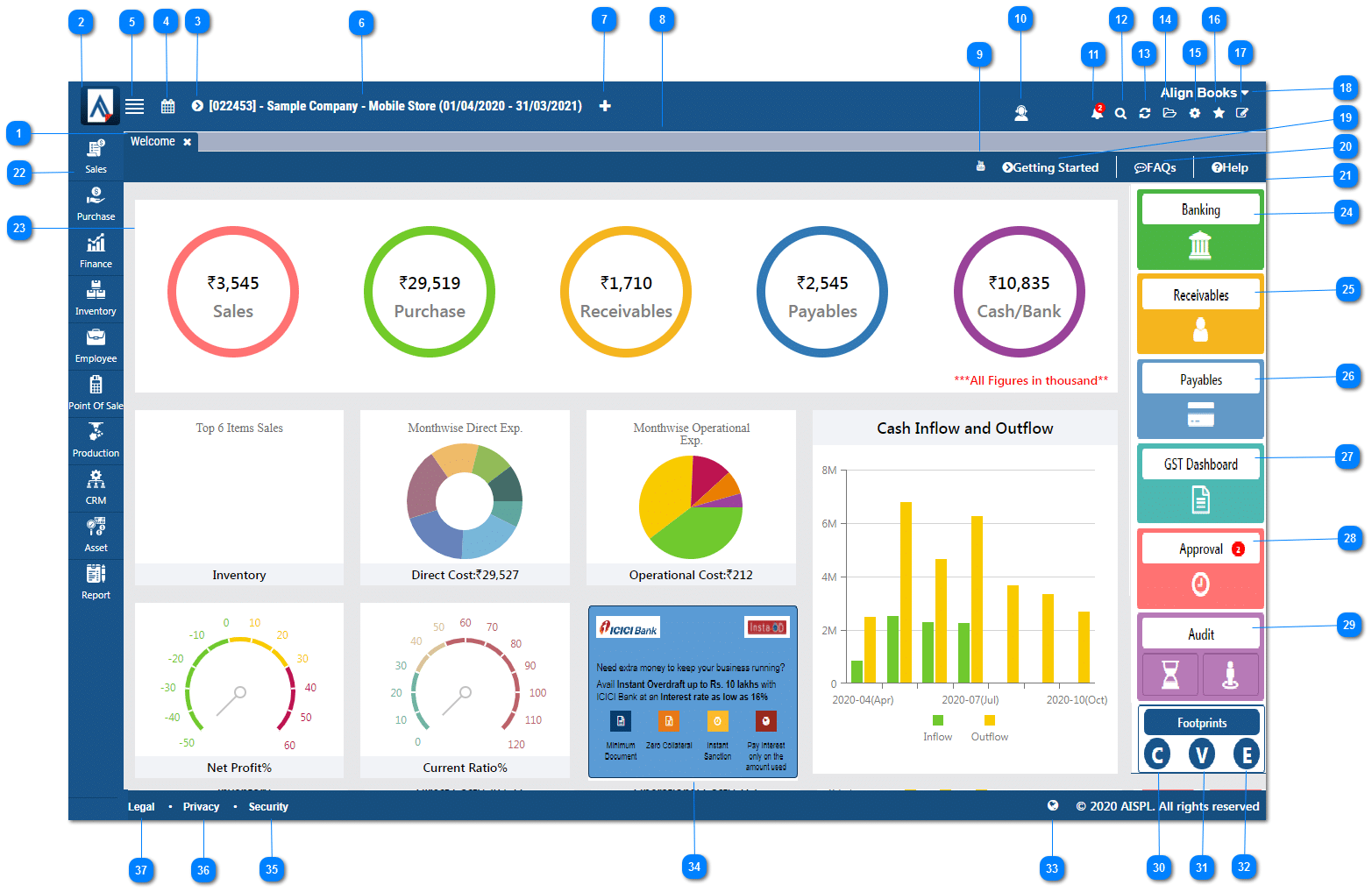Select the Welcome tab
Viewport: 1372px width, 892px height.
point(153,141)
